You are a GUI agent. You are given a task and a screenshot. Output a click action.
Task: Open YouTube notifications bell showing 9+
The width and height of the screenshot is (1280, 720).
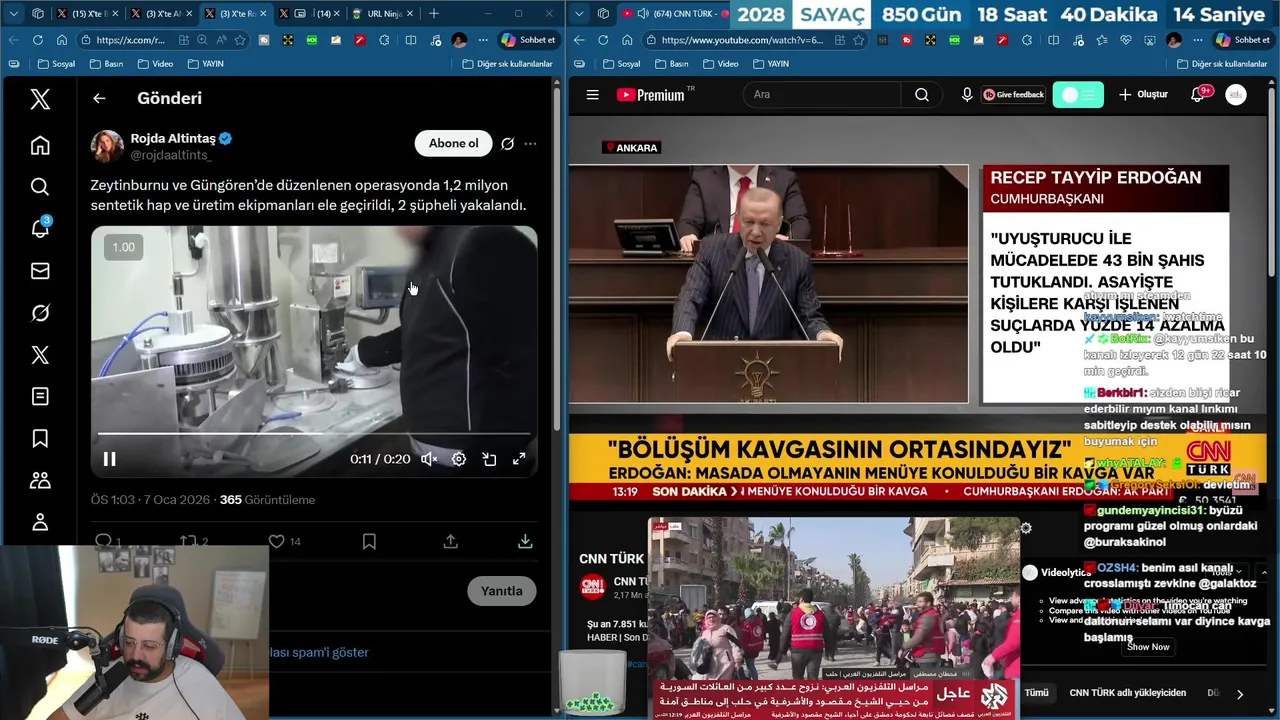click(x=1199, y=94)
